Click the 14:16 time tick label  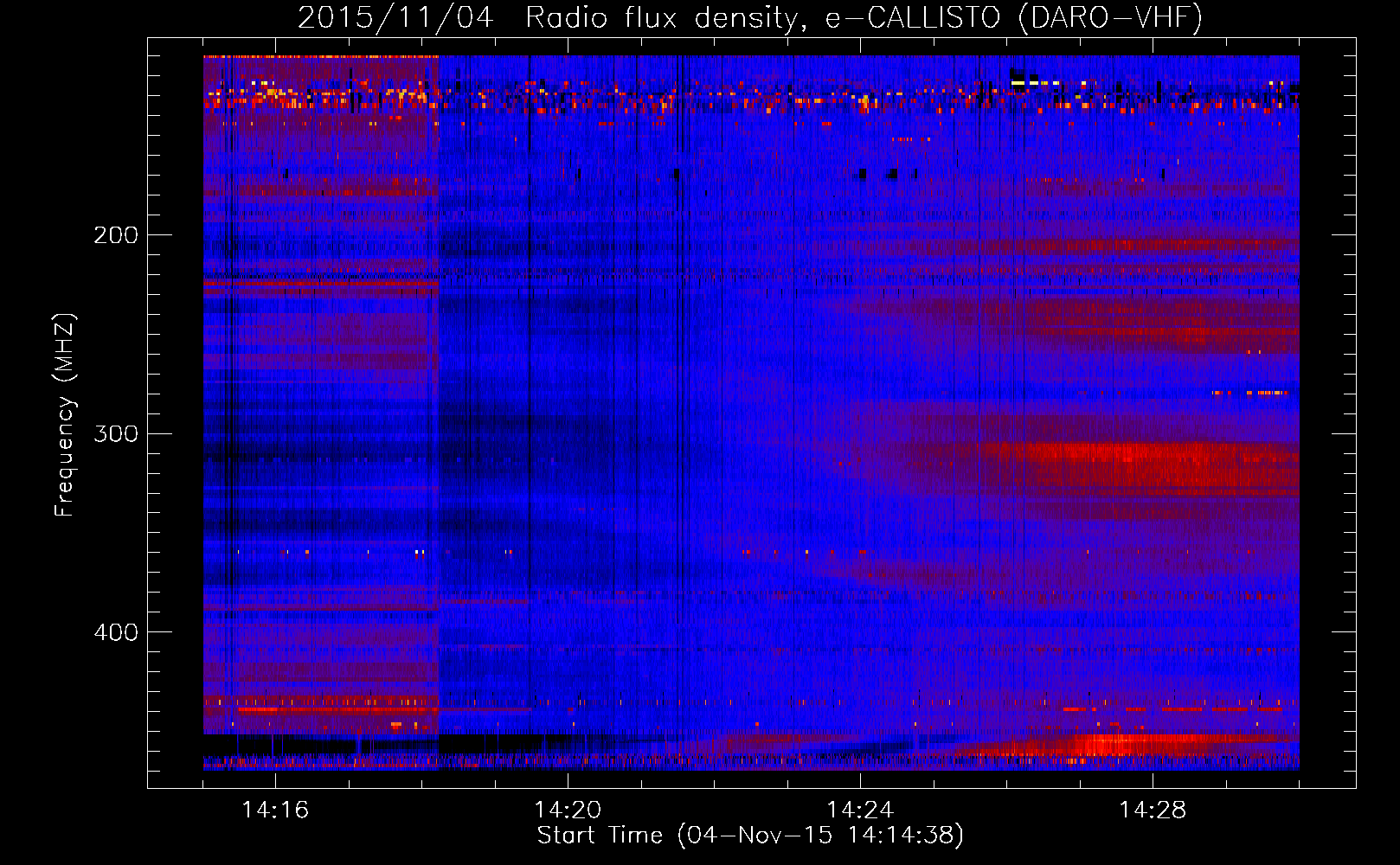275,810
